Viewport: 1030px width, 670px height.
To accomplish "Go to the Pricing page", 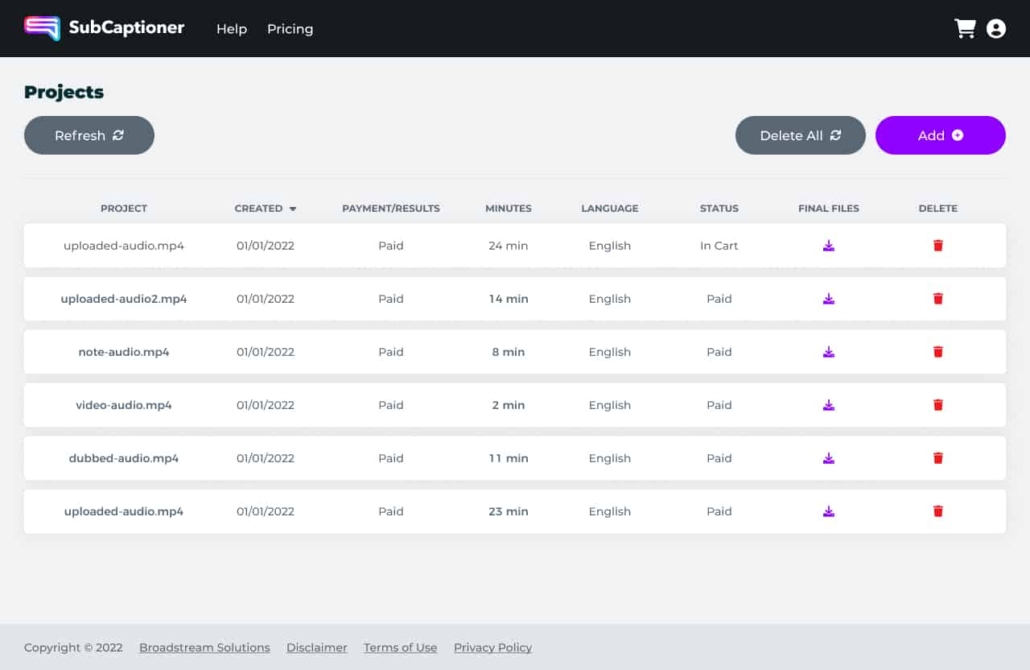I will click(x=290, y=29).
